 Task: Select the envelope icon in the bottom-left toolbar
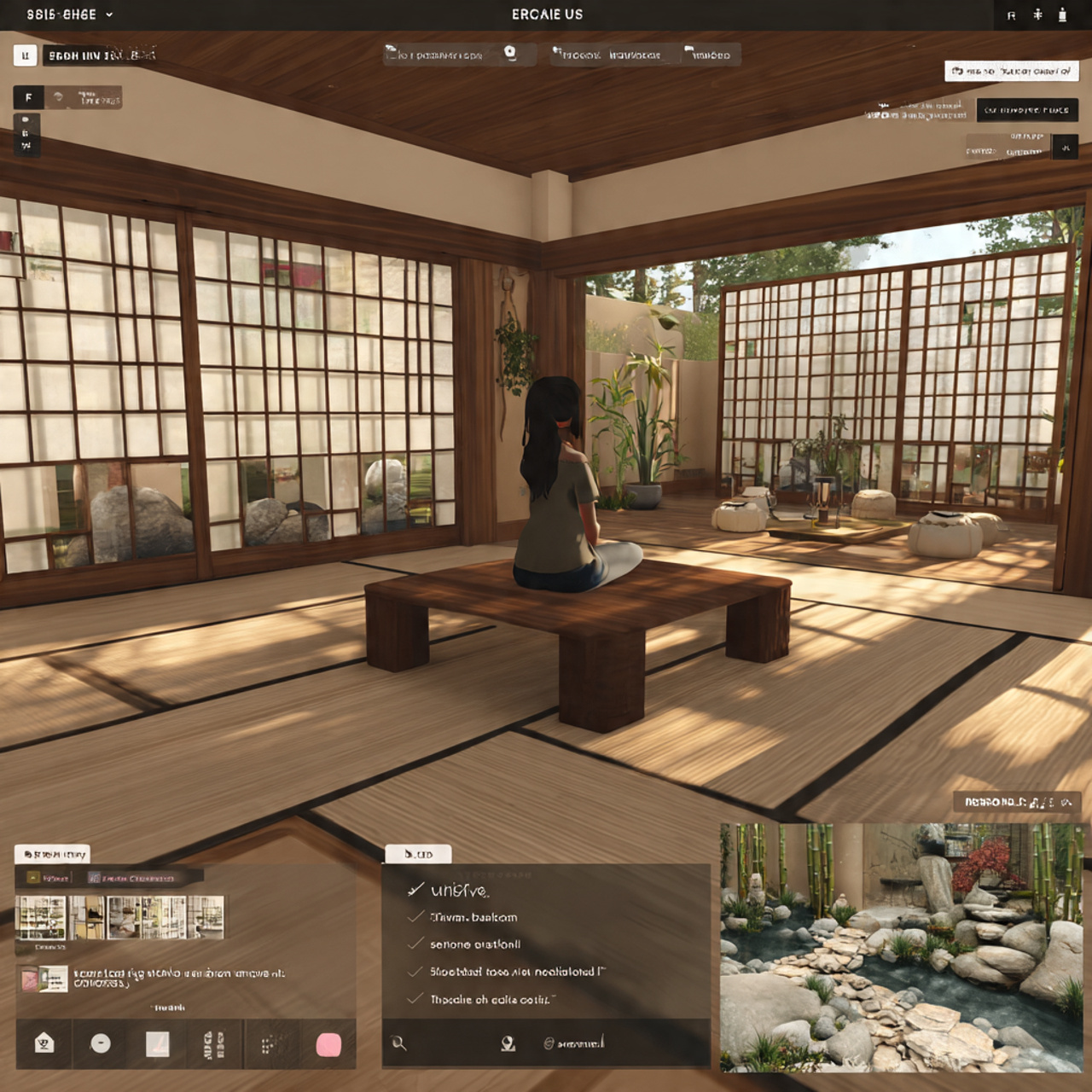pyautogui.click(x=44, y=1044)
